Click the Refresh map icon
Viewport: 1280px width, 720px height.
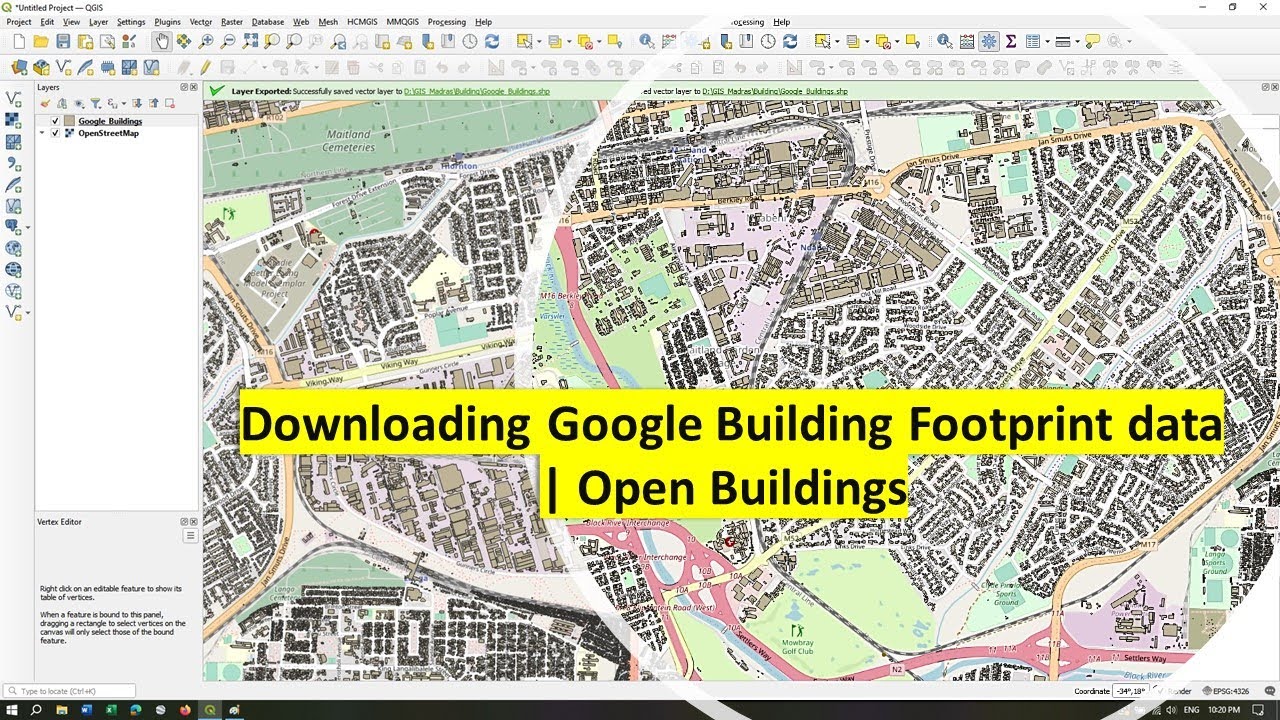491,41
